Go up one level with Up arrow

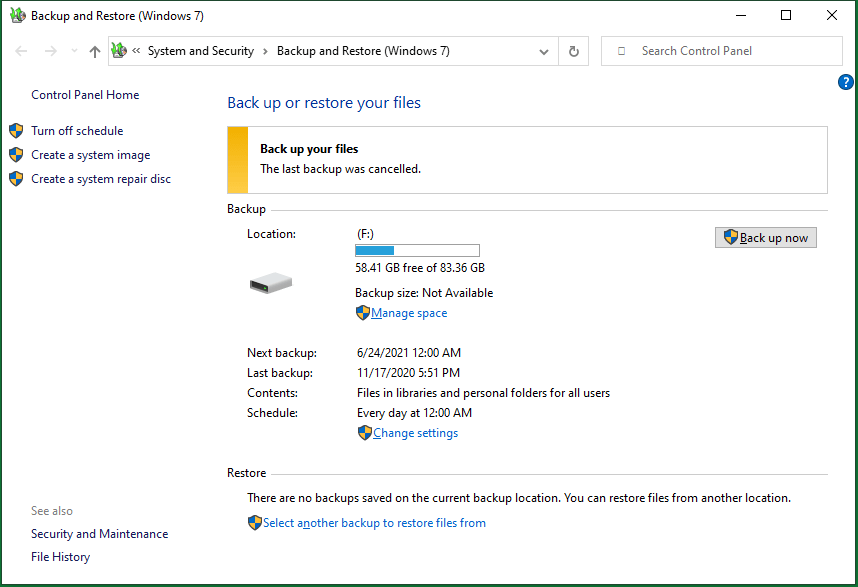tap(95, 51)
